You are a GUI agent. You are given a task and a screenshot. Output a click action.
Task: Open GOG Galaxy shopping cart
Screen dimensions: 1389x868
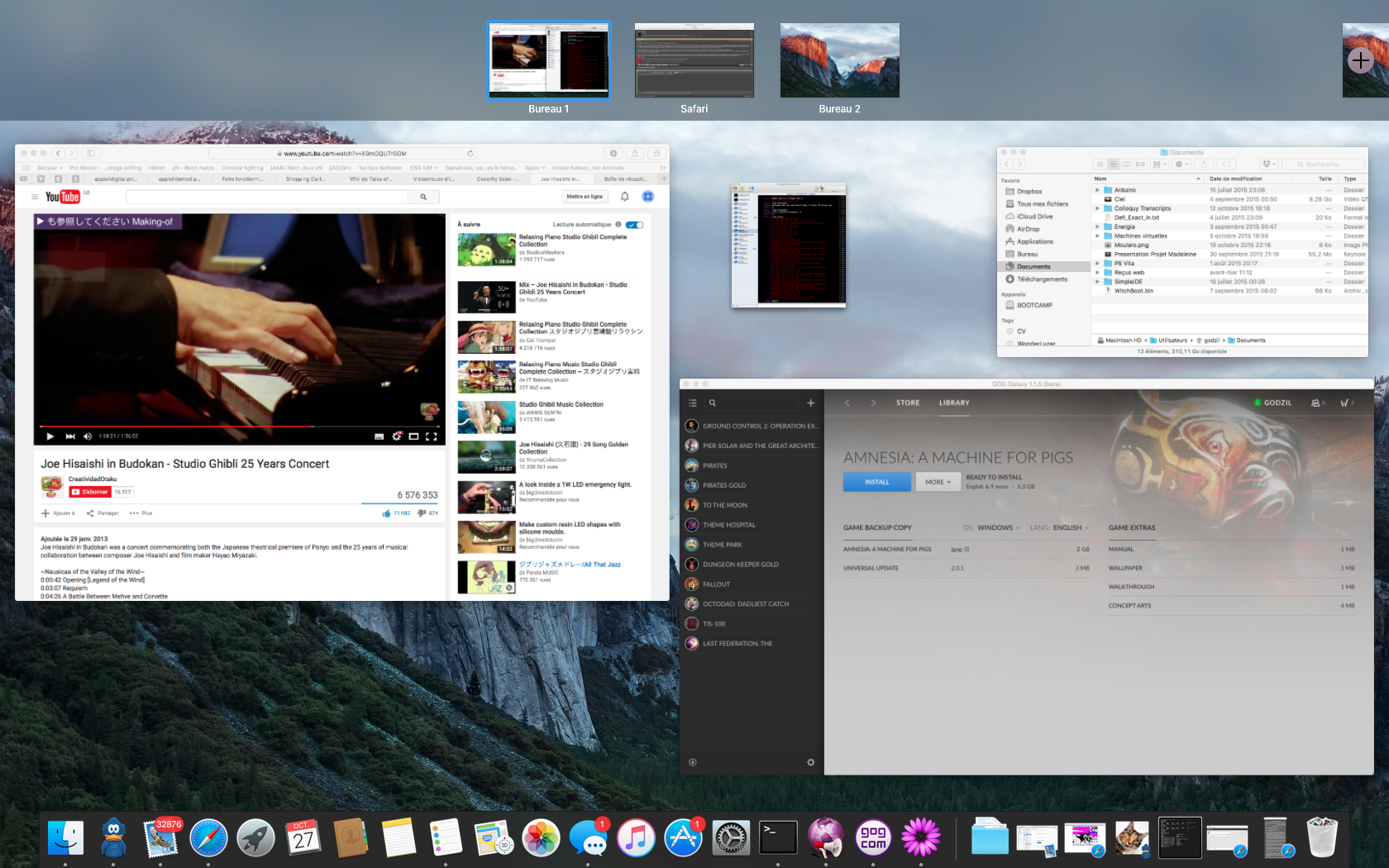[x=1344, y=403]
